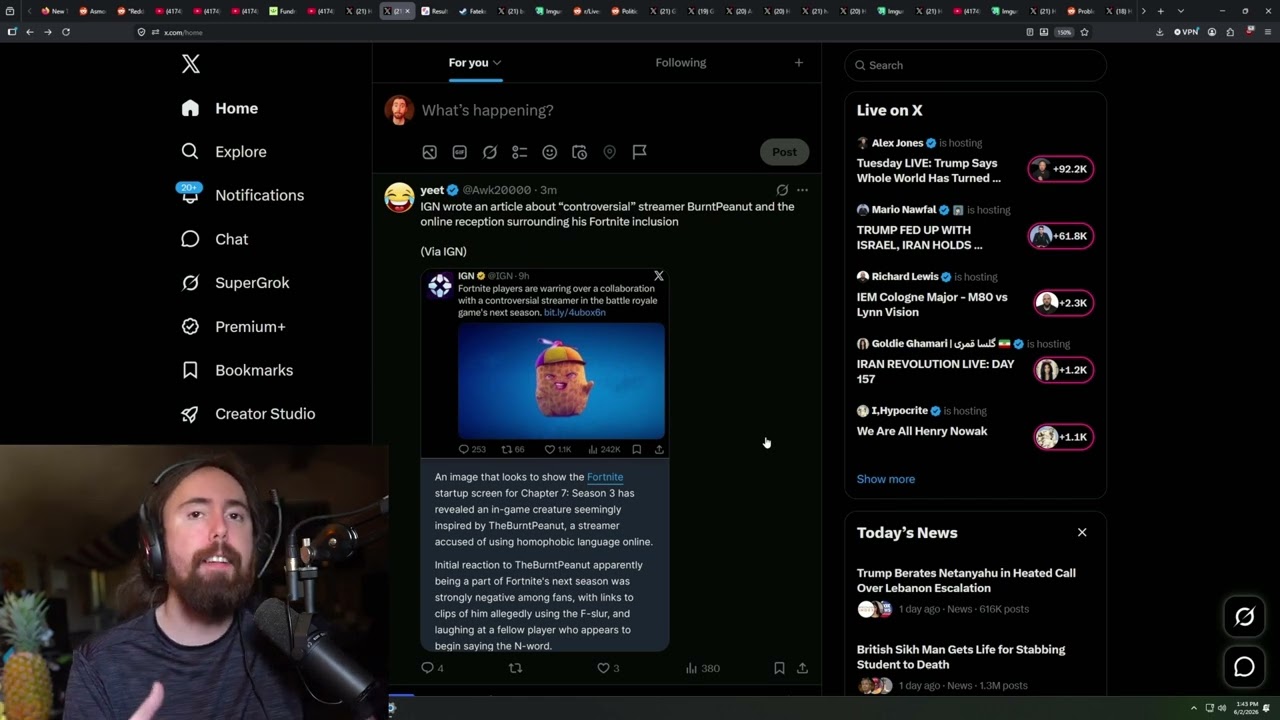The width and height of the screenshot is (1280, 720).
Task: Click the Post button
Action: tap(784, 152)
